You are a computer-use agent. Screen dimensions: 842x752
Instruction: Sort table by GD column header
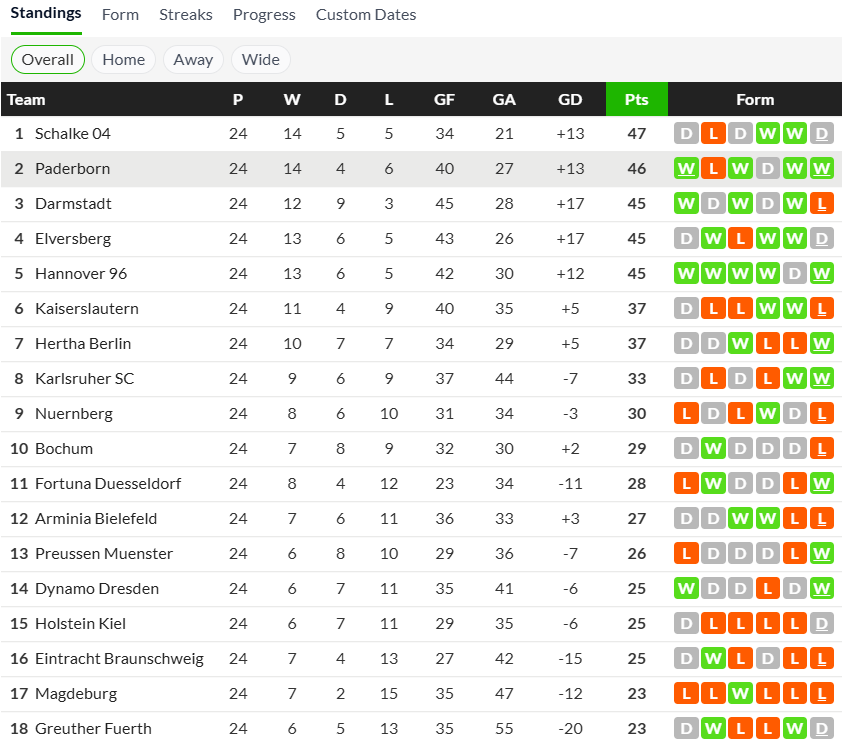(570, 99)
